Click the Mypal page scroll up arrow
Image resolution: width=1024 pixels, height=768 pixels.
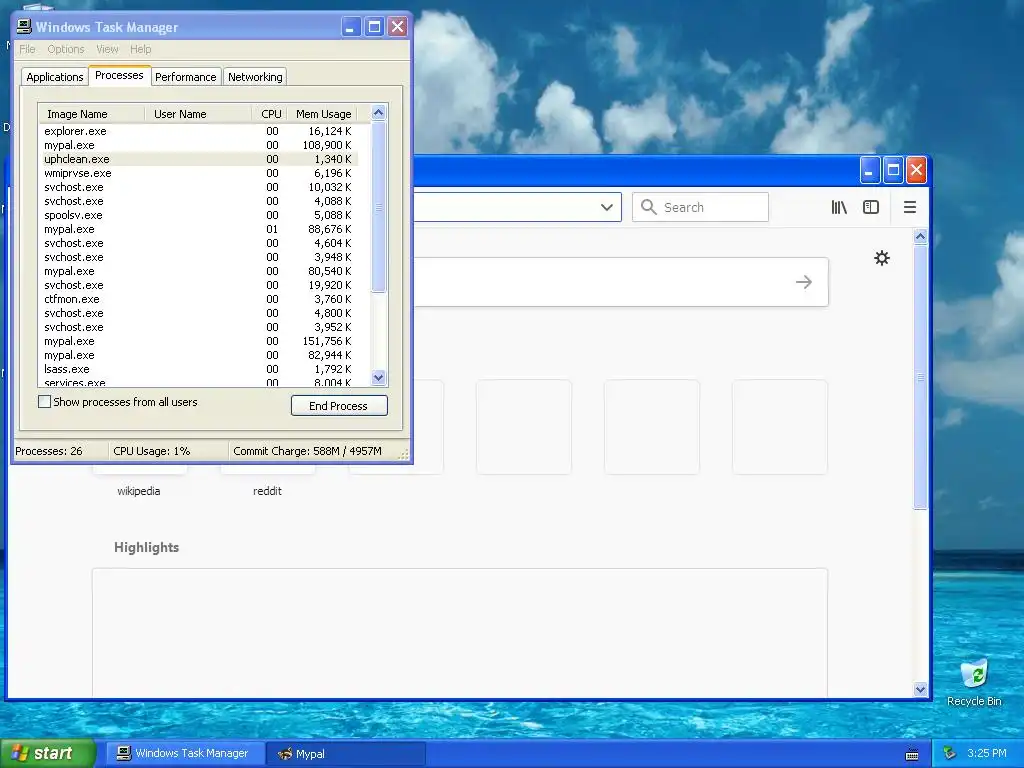tap(920, 236)
